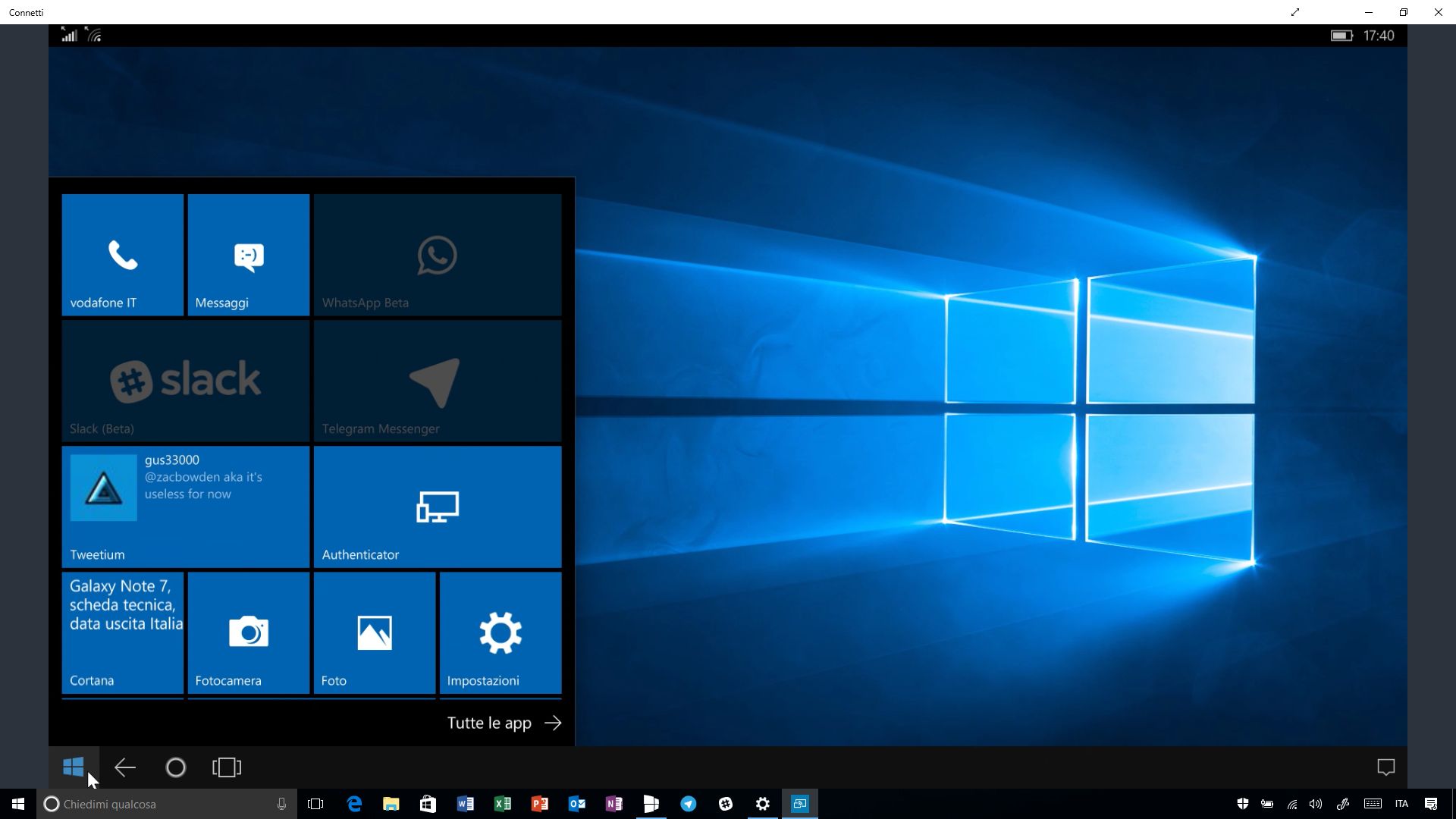Launch PowerPoint from taskbar
The image size is (1456, 819).
click(540, 804)
